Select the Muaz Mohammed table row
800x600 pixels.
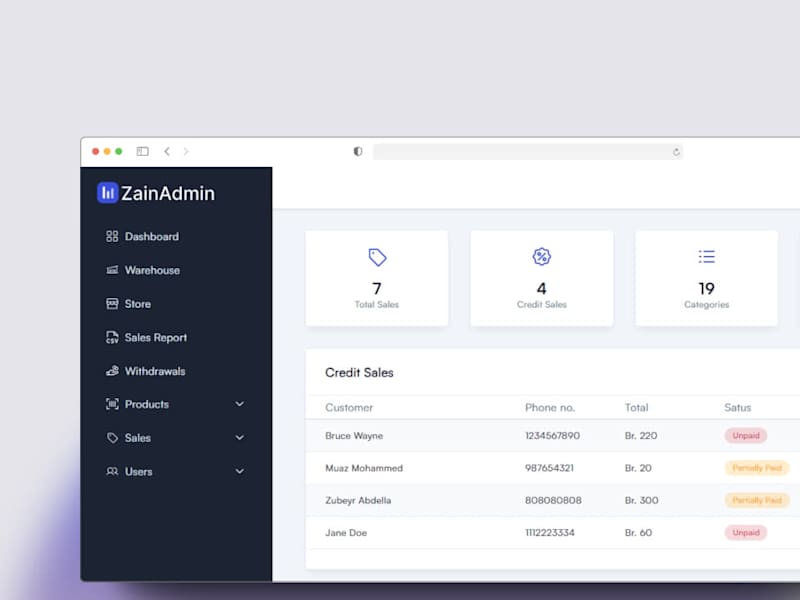[x=553, y=468]
